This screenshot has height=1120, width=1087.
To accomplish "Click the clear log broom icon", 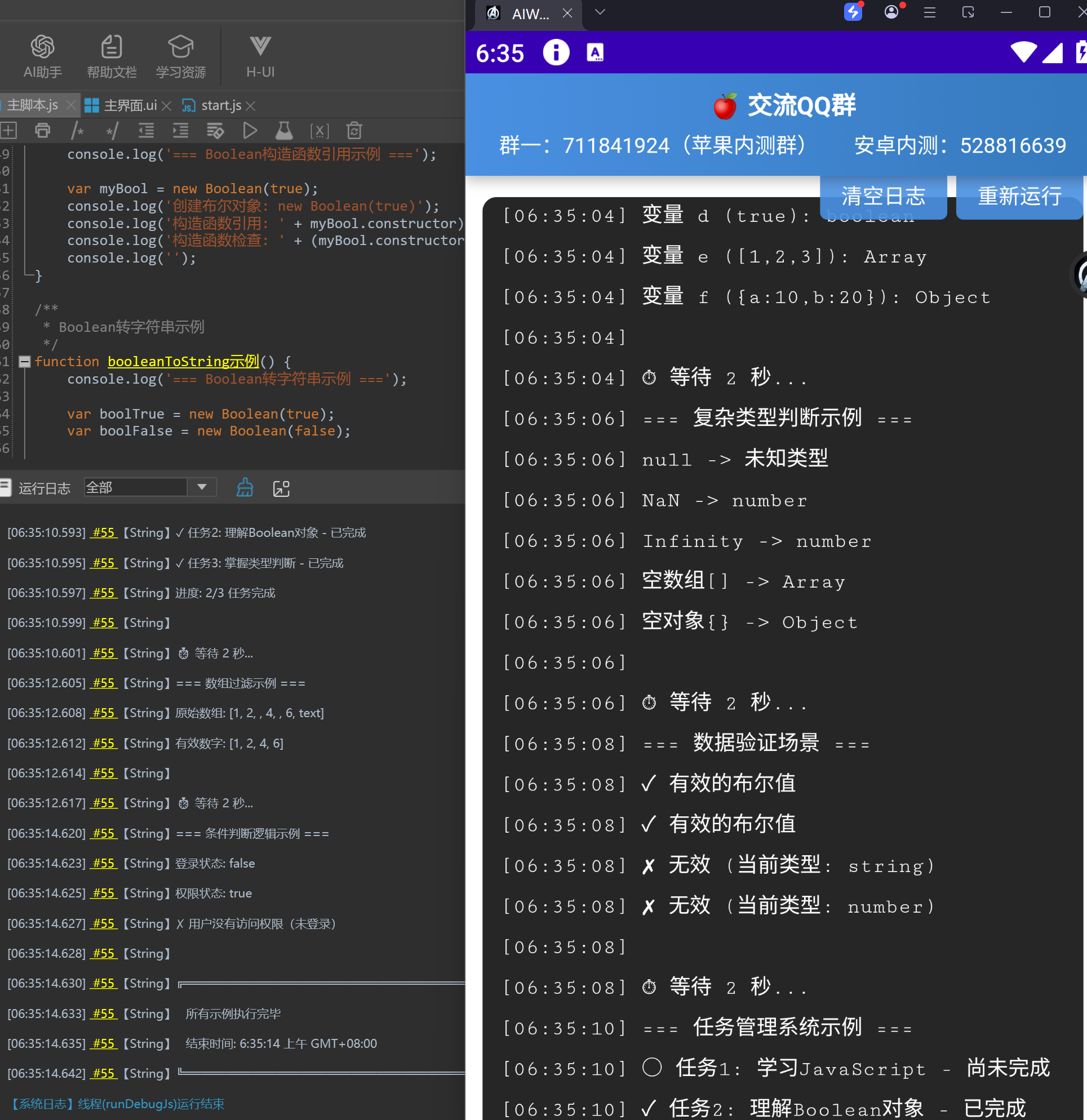I will pos(245,487).
